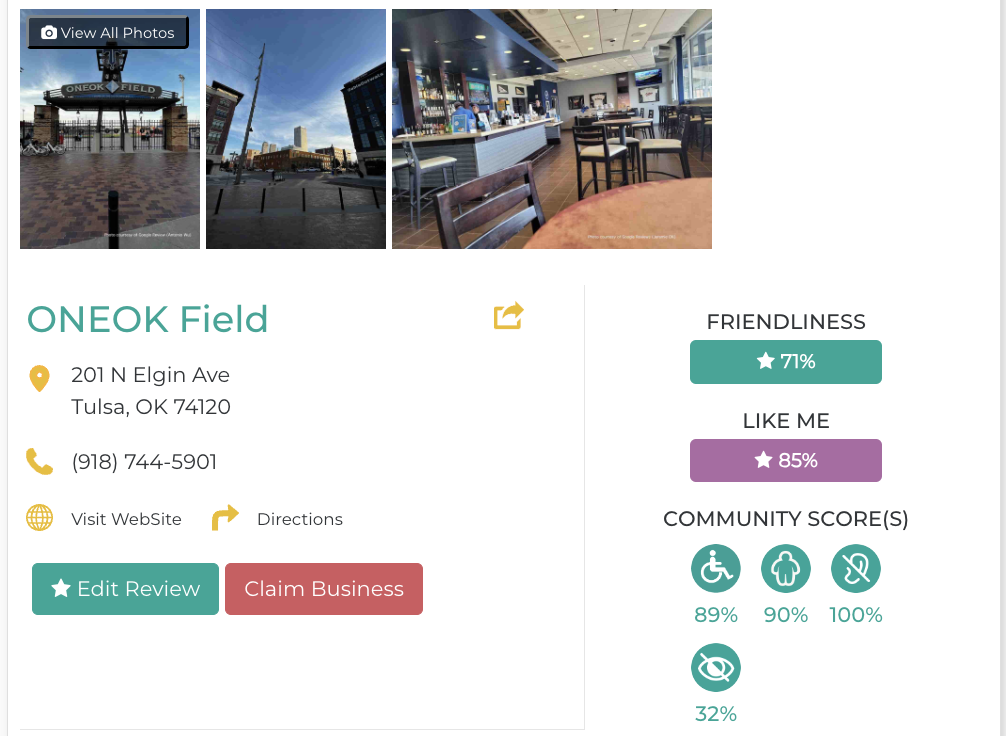Image resolution: width=1006 pixels, height=736 pixels.
Task: Click the 89% wheelchair score value
Action: [716, 615]
